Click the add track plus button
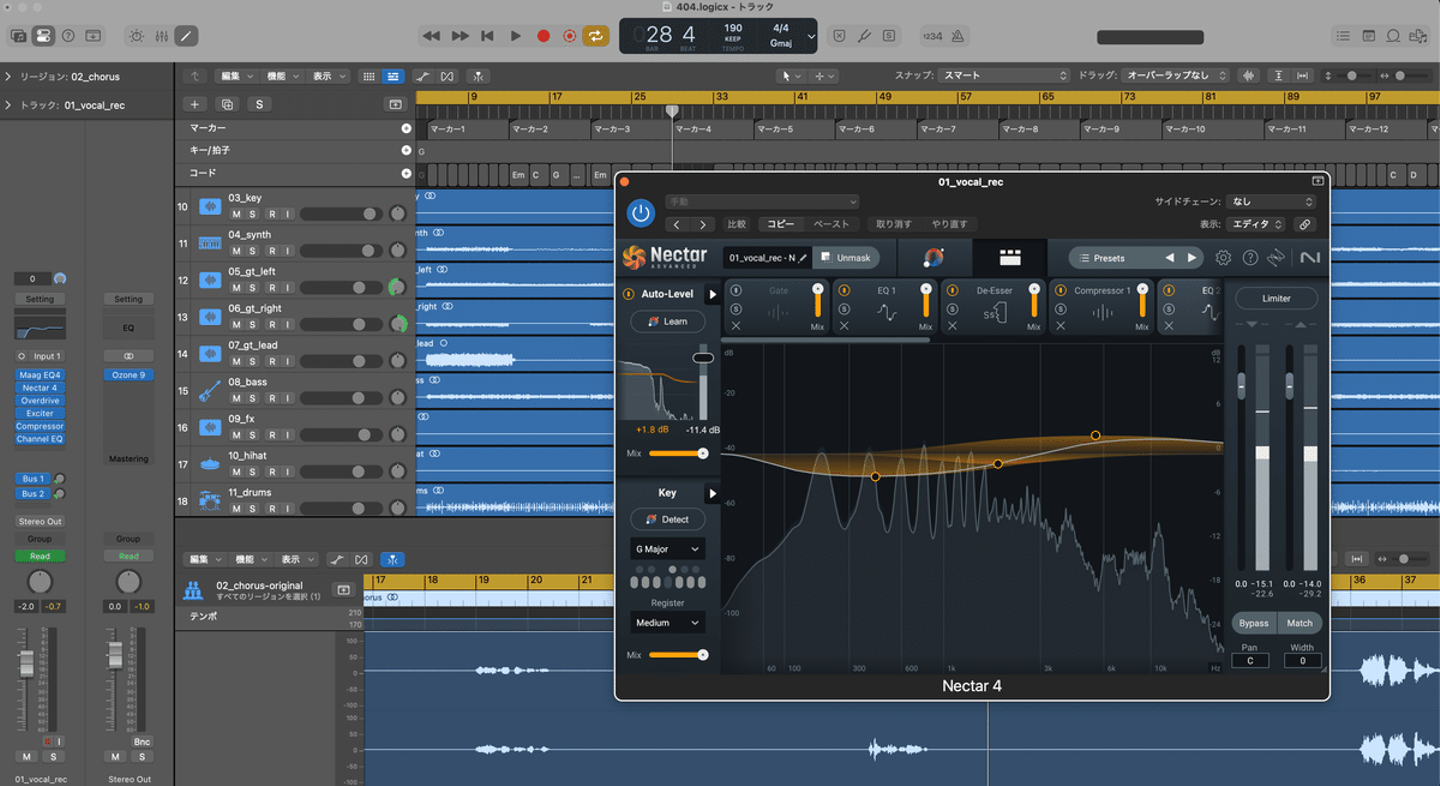Image resolution: width=1440 pixels, height=786 pixels. 195,104
